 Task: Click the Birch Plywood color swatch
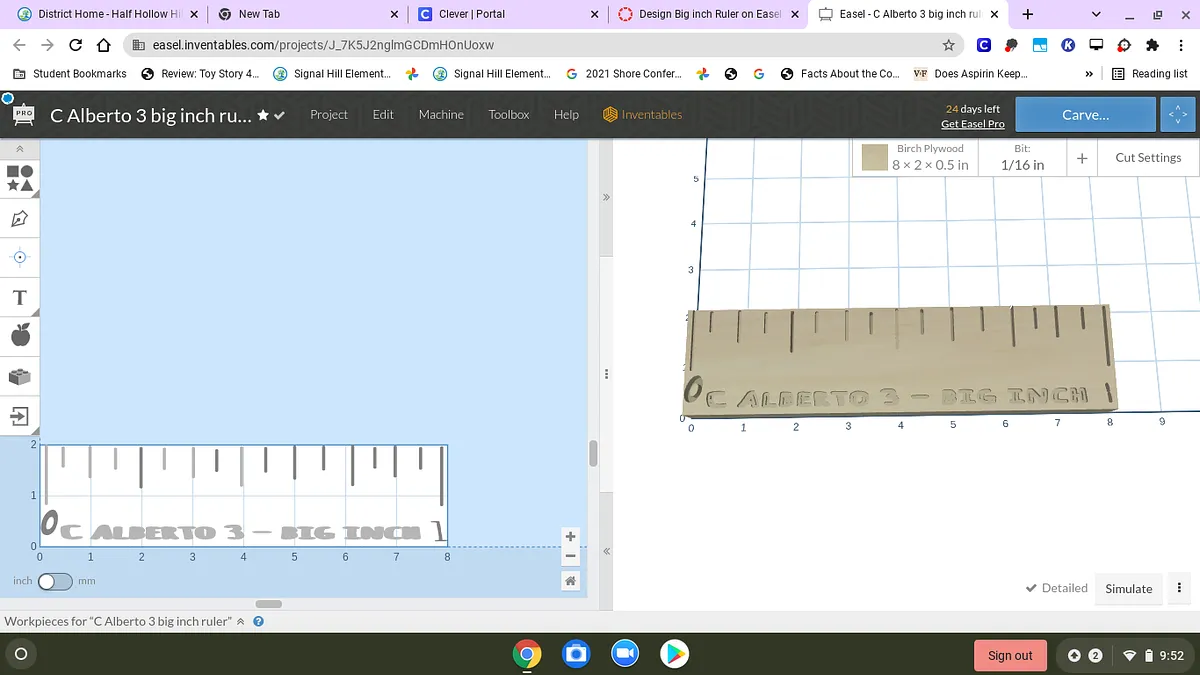(875, 157)
